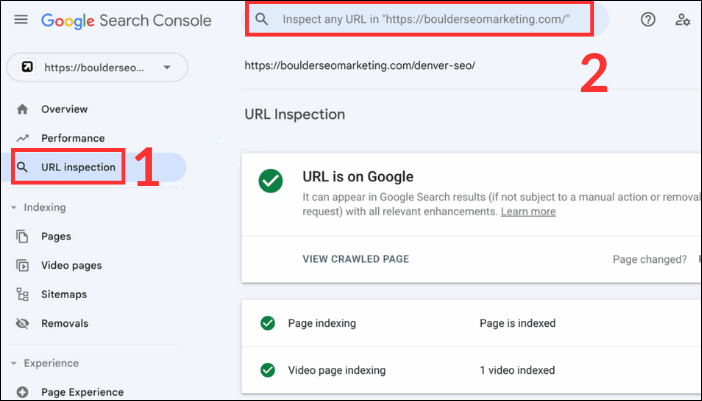
Task: Click the green check beside URL is on Google
Action: pos(270,181)
